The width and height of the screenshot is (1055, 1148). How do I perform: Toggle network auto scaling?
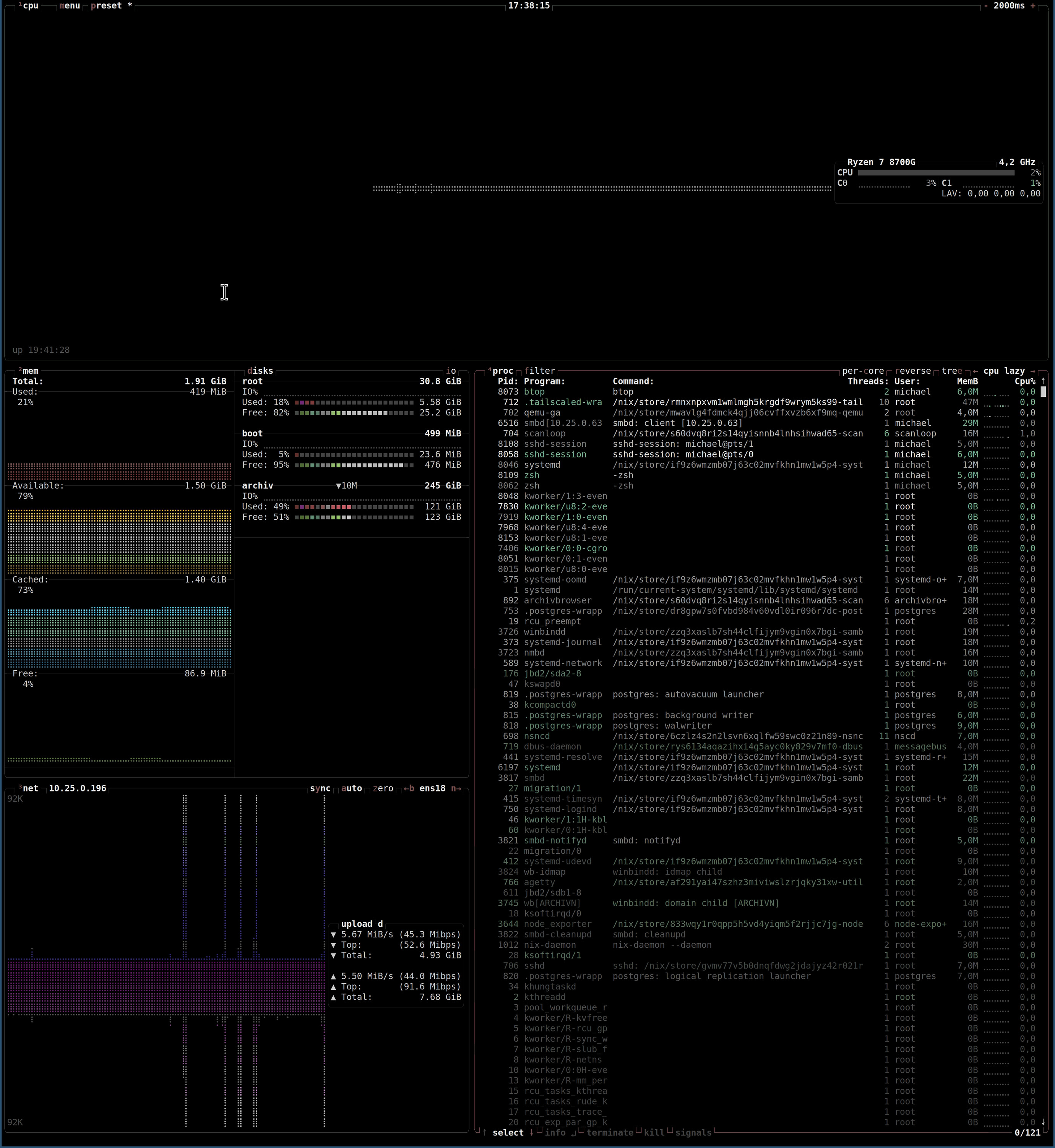352,788
